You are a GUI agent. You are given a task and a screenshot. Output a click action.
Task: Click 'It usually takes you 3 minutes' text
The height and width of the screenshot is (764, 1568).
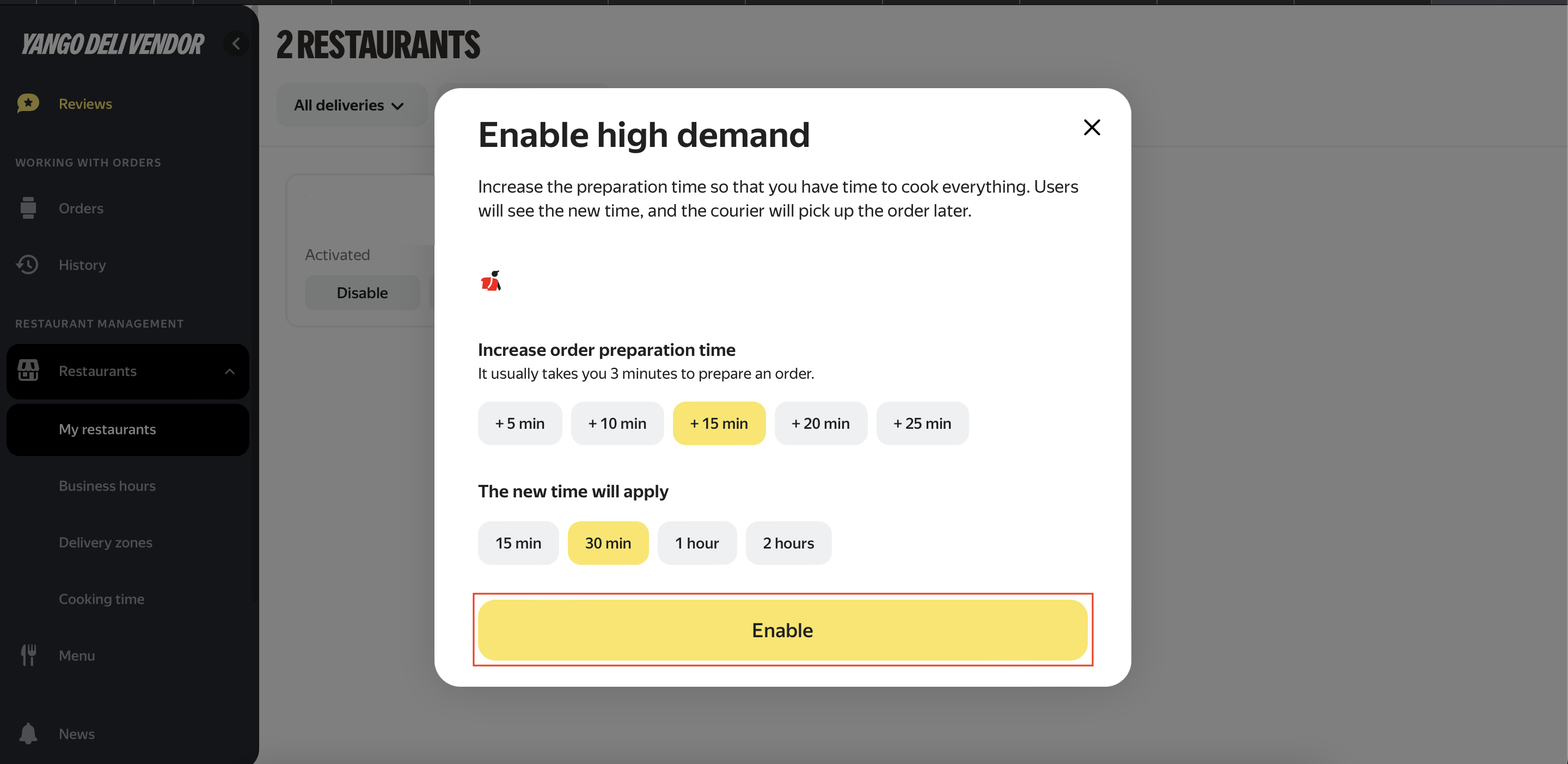pos(645,373)
